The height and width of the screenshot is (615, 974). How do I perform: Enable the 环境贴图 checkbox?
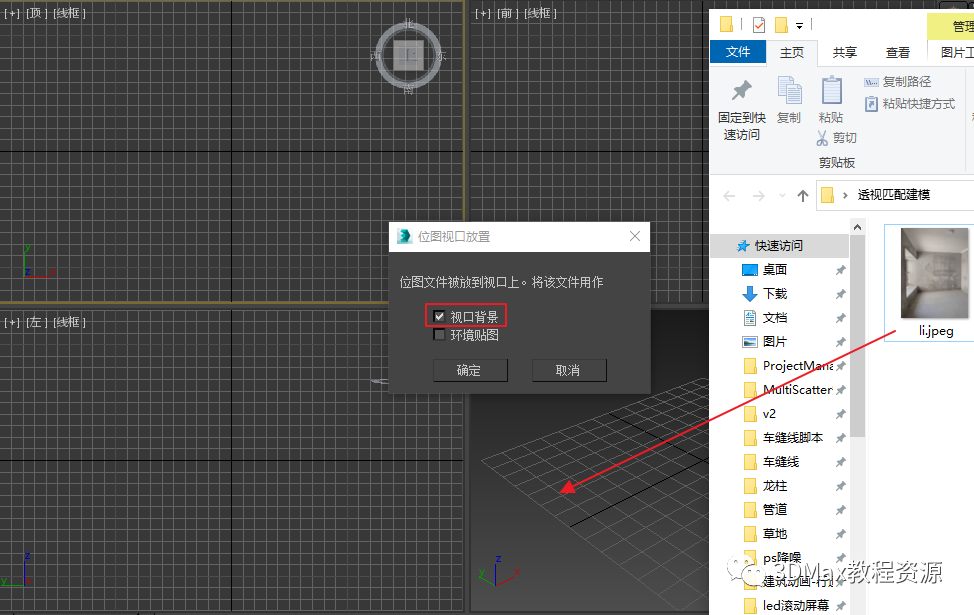click(x=439, y=335)
